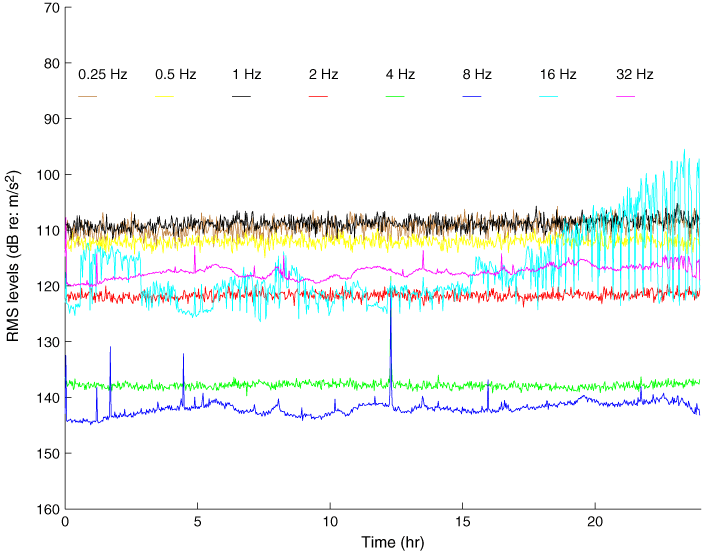This screenshot has width=702, height=552.
Task: Click the x-axis tick label 20
Action: (595, 522)
